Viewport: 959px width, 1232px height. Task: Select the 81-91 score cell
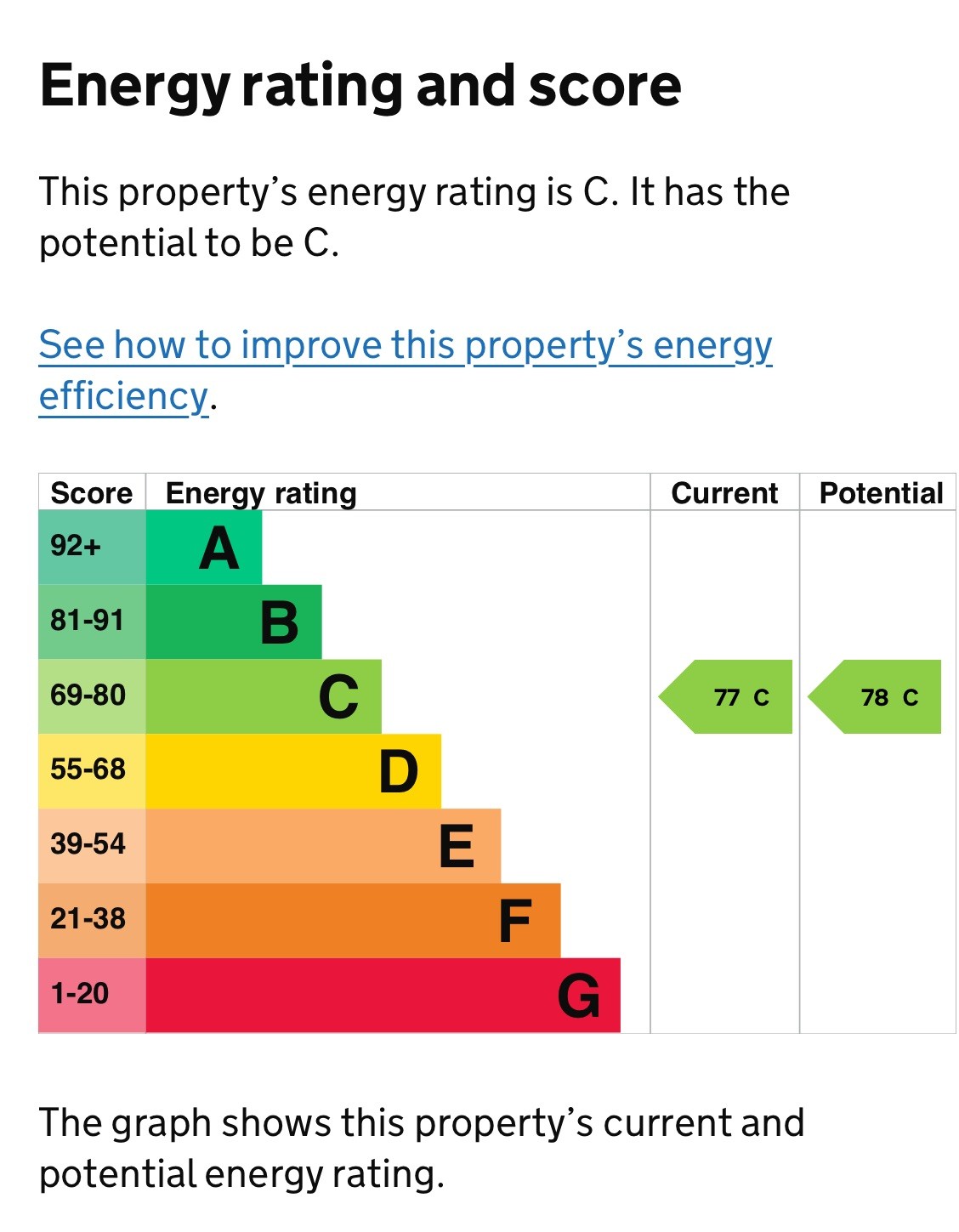click(92, 622)
